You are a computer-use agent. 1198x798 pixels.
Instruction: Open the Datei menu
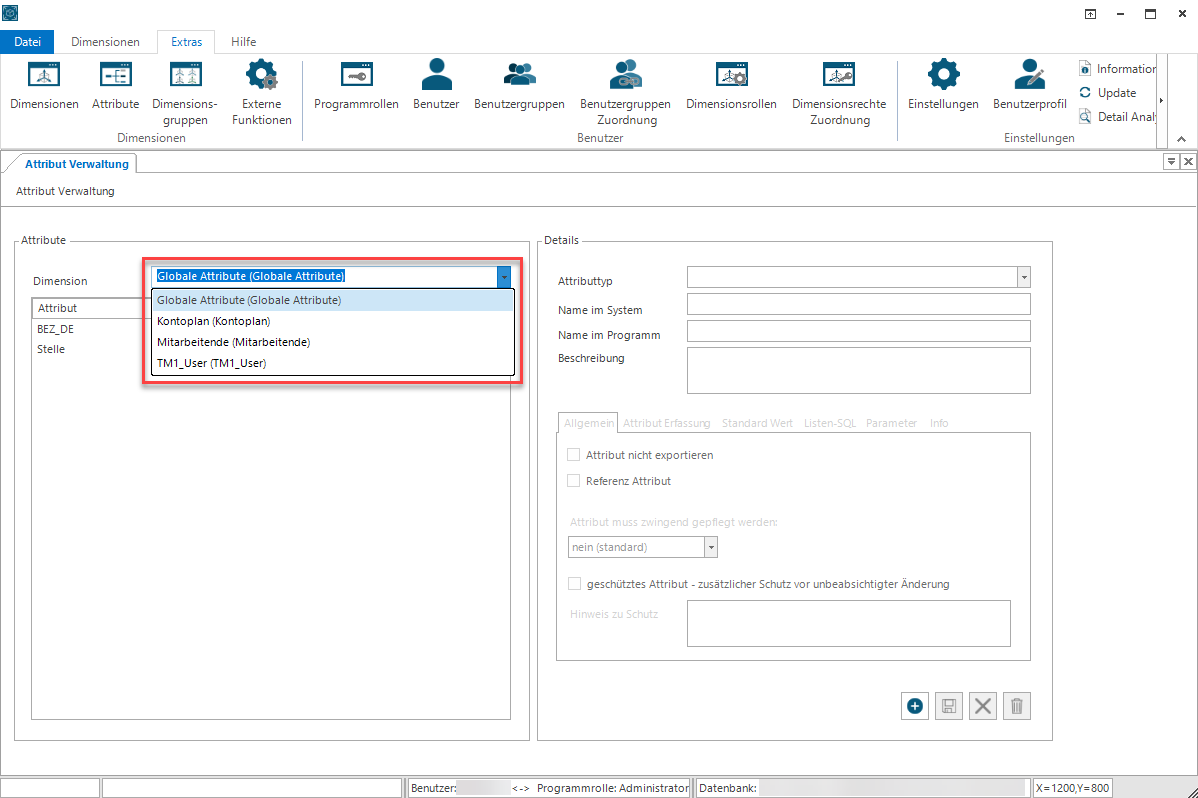coord(28,42)
